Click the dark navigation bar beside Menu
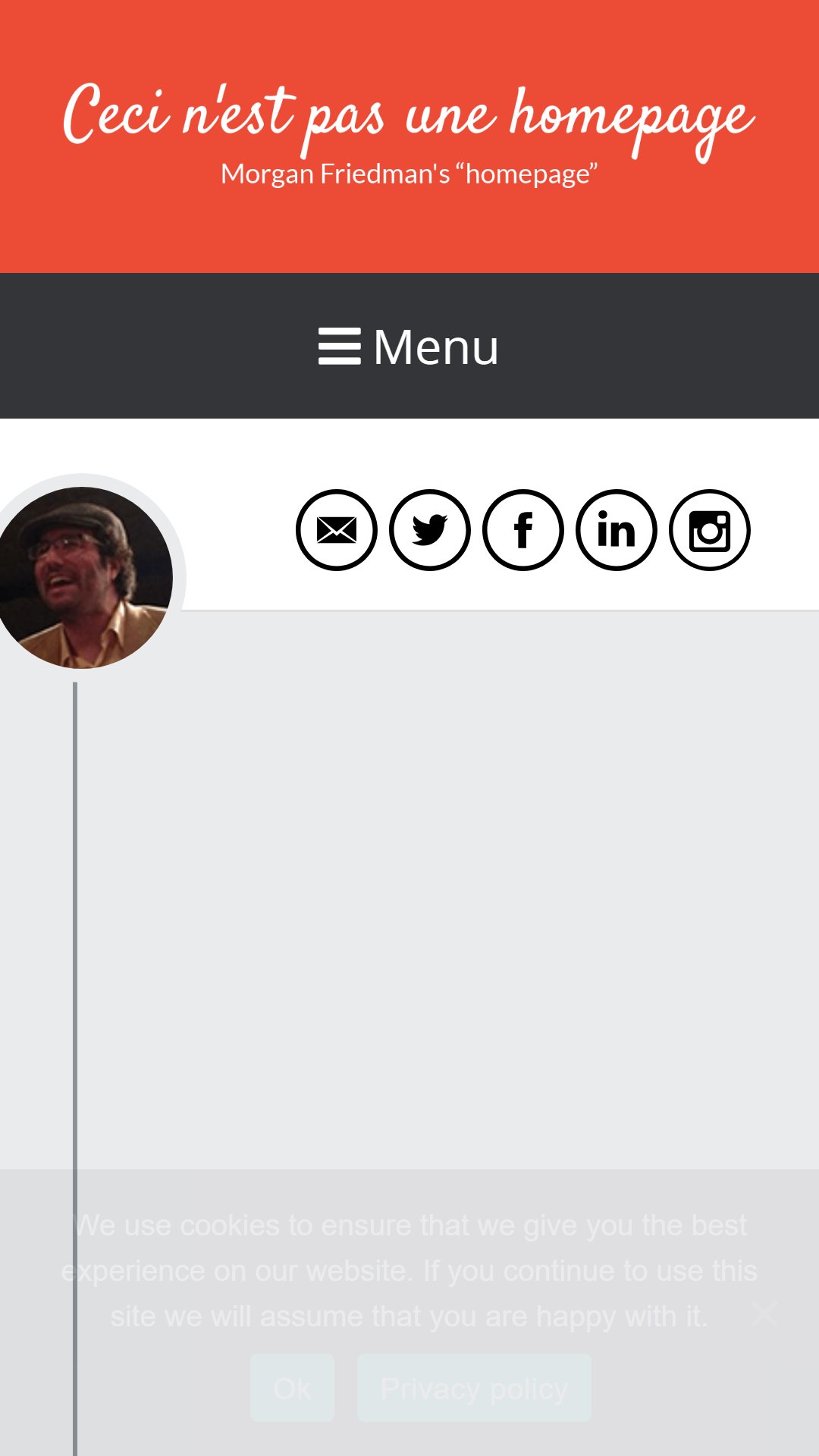This screenshot has height=1456, width=819. pyautogui.click(x=645, y=346)
